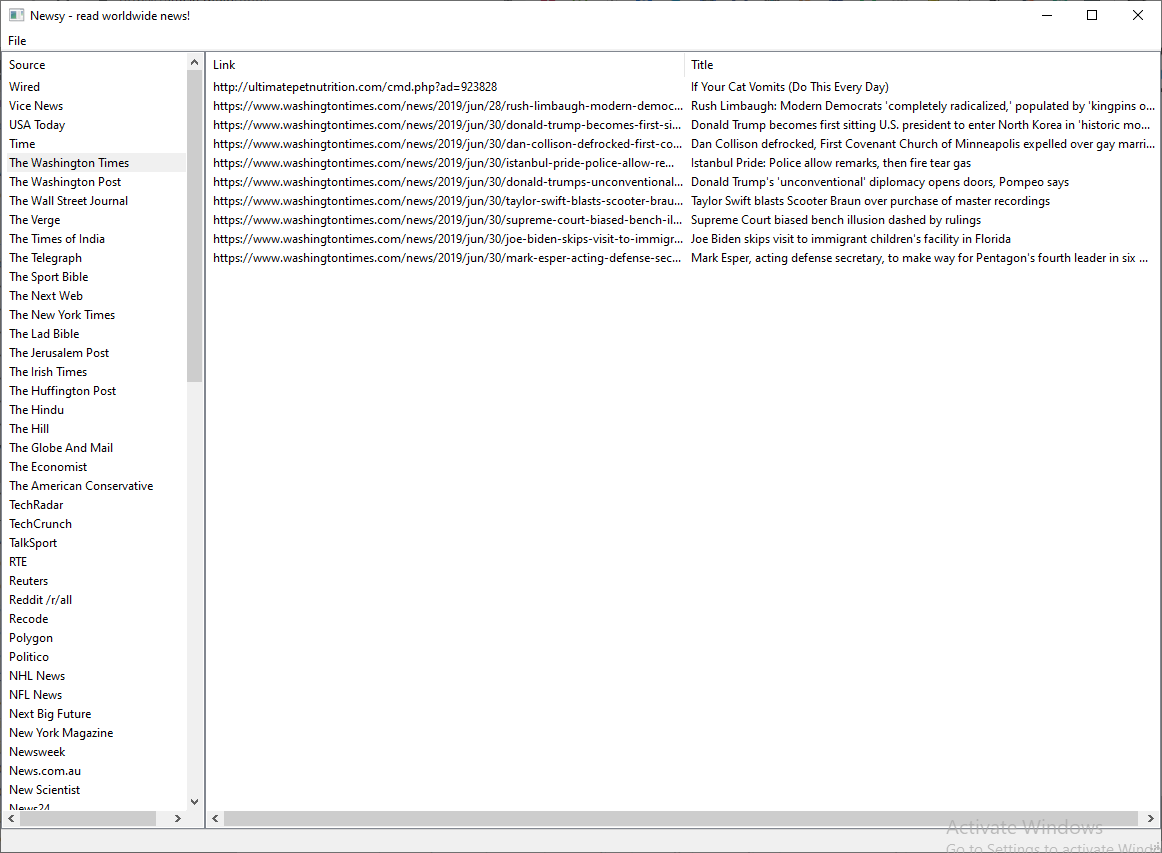Select New Scientist source
Screen dimensions: 1162x853
[44, 791]
